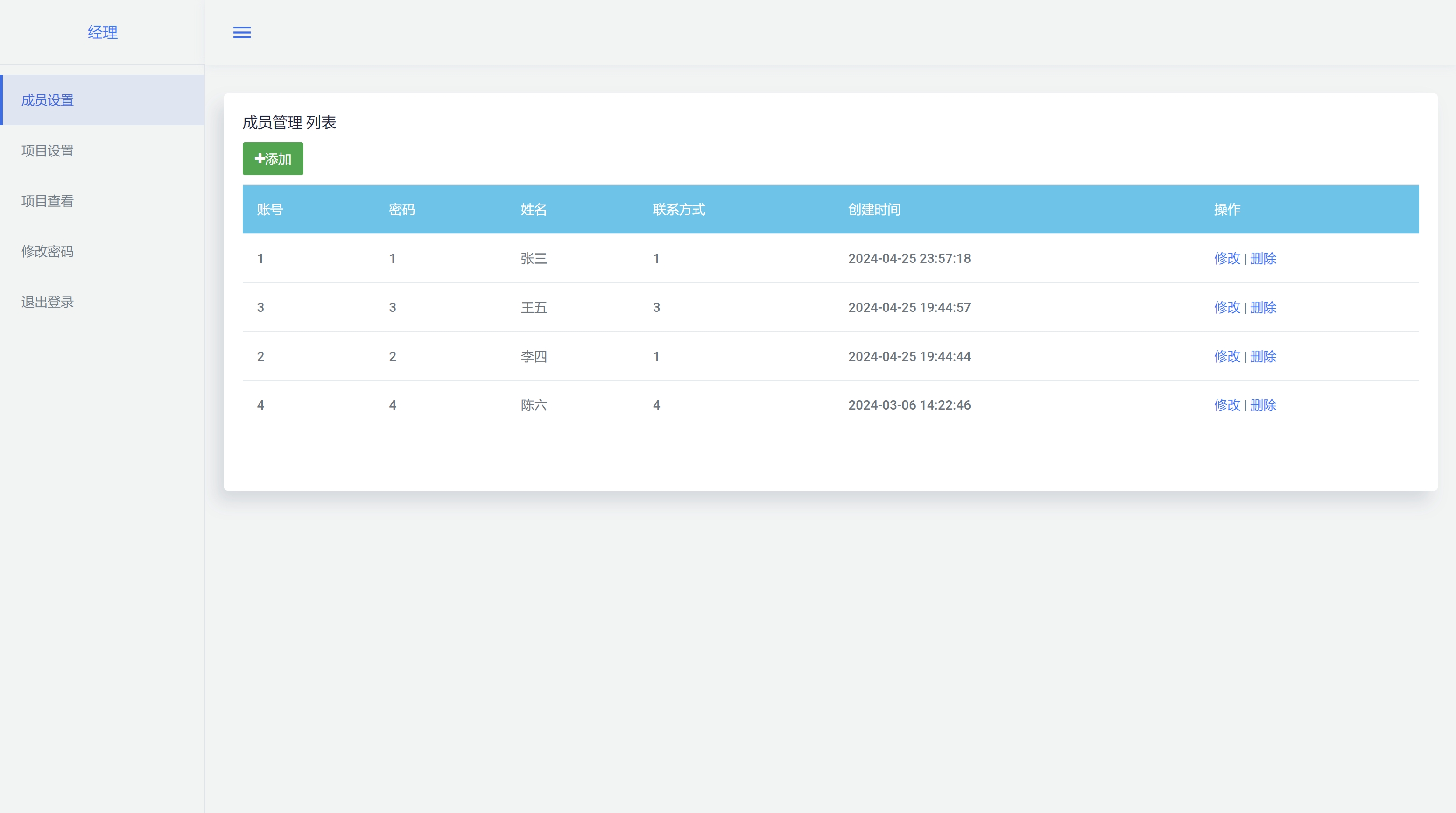This screenshot has height=813, width=1456.
Task: Open 项目设置 in the sidebar
Action: coord(102,150)
